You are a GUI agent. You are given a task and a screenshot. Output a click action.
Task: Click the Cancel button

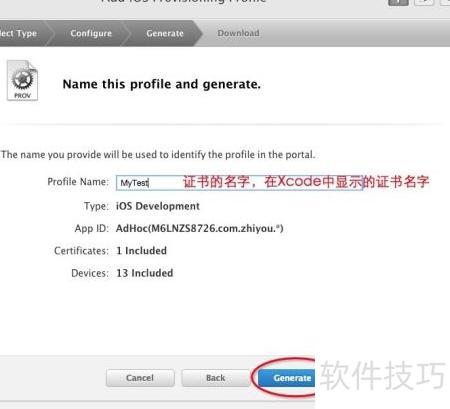140,378
